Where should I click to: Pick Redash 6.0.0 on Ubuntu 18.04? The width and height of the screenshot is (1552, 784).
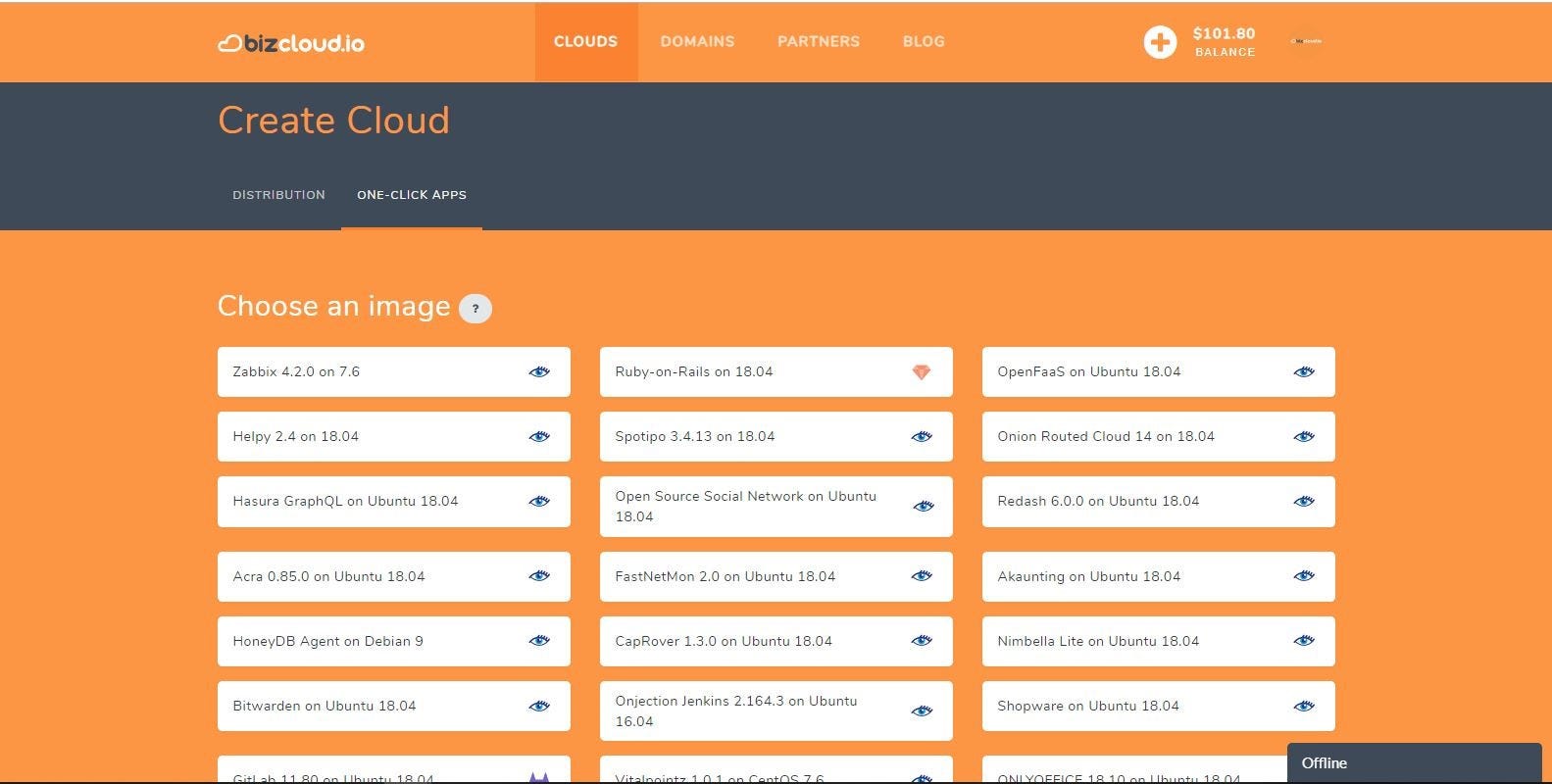pyautogui.click(x=1159, y=502)
